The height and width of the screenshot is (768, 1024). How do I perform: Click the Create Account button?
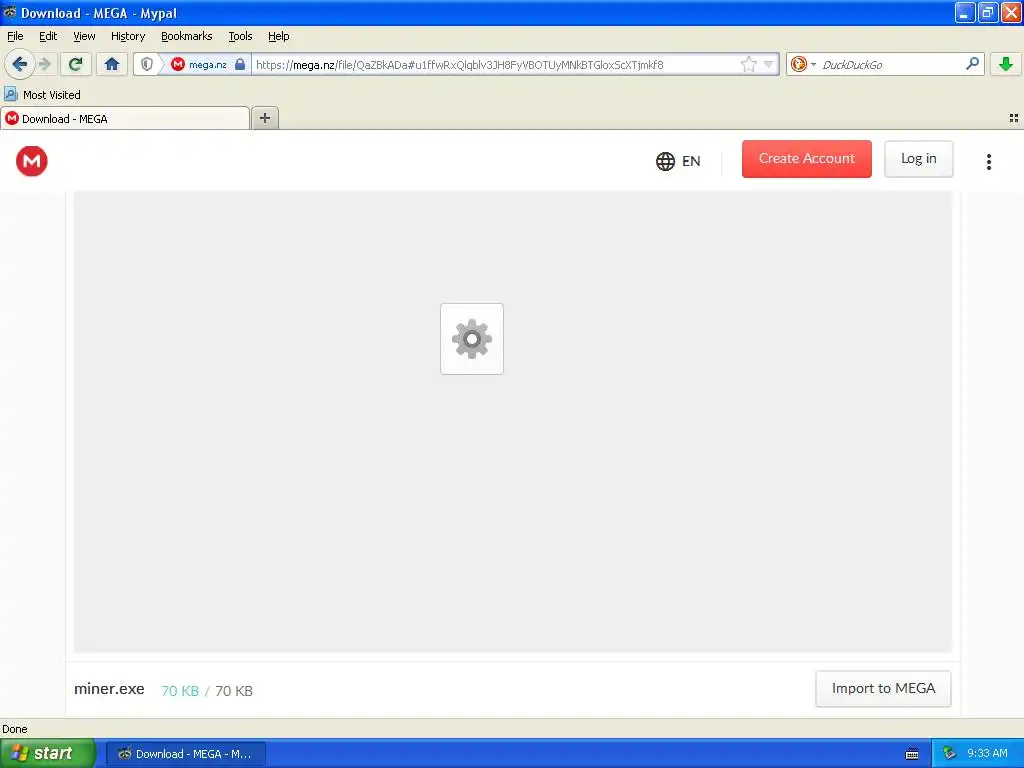point(807,159)
